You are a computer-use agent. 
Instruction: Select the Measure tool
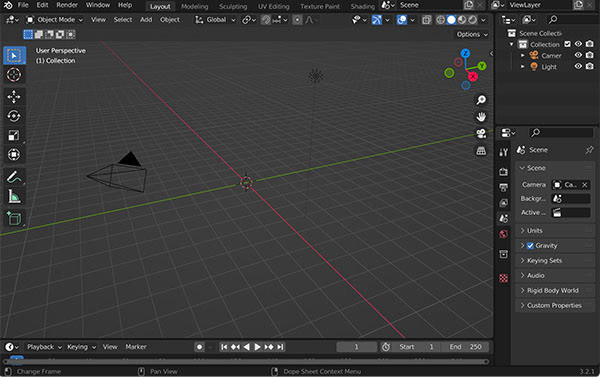click(x=14, y=196)
